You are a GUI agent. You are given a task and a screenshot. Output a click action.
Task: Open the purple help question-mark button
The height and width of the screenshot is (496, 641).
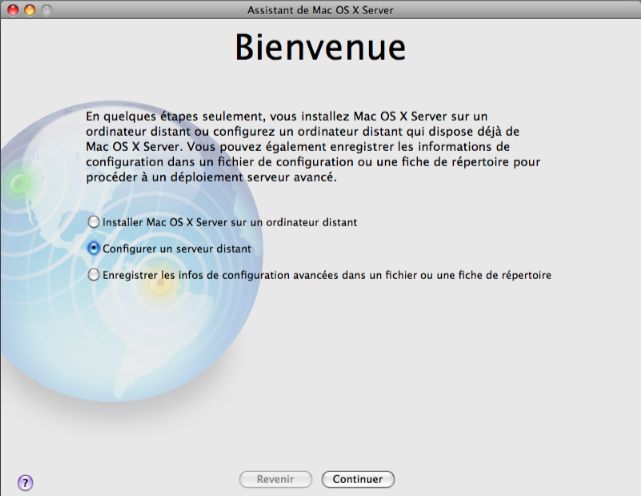(25, 483)
